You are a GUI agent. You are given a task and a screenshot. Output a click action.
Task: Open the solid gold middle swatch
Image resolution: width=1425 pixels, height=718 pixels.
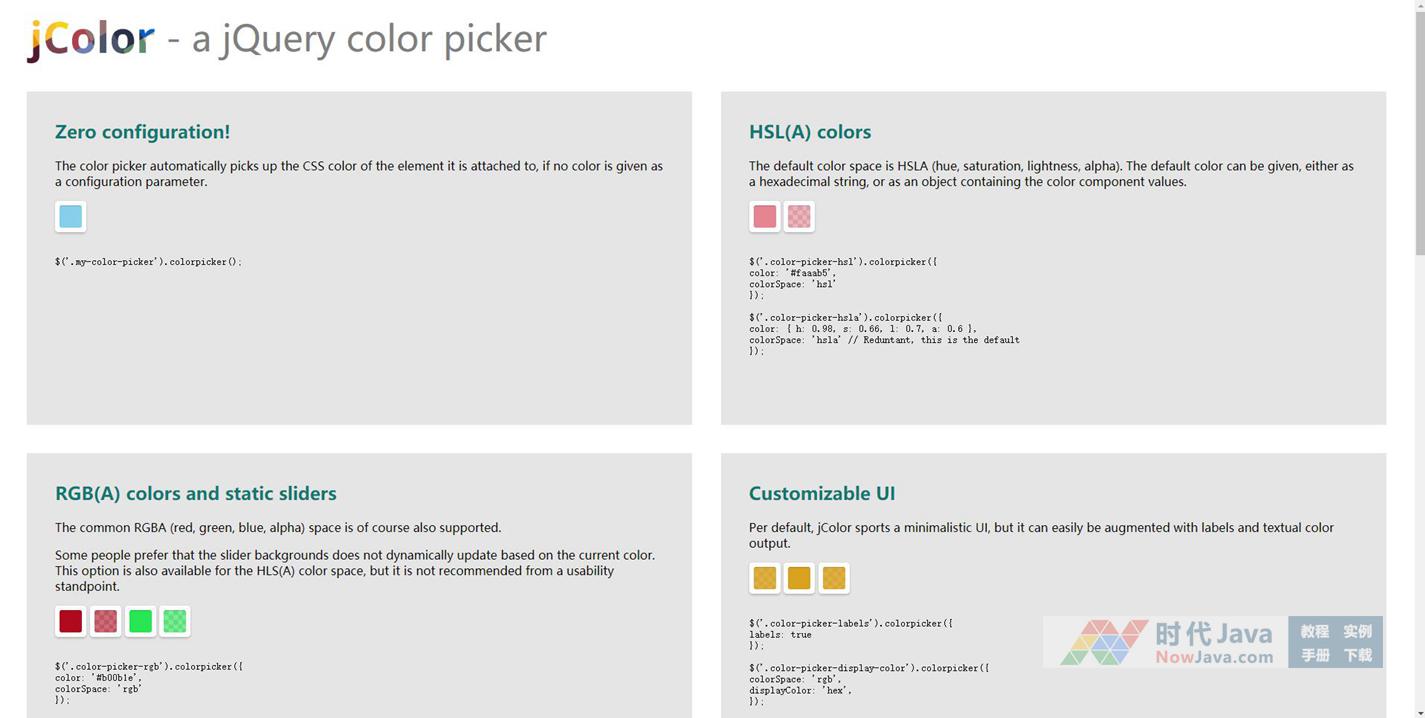799,578
